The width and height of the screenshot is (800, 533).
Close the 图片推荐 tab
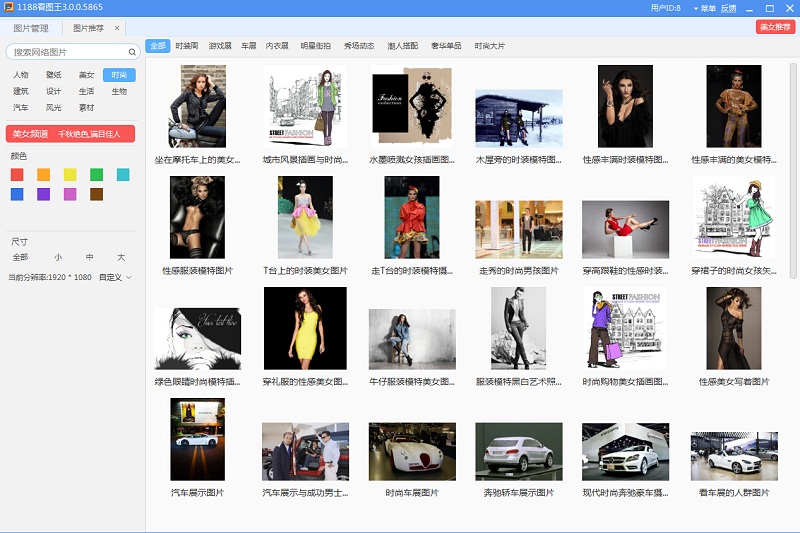click(x=117, y=28)
